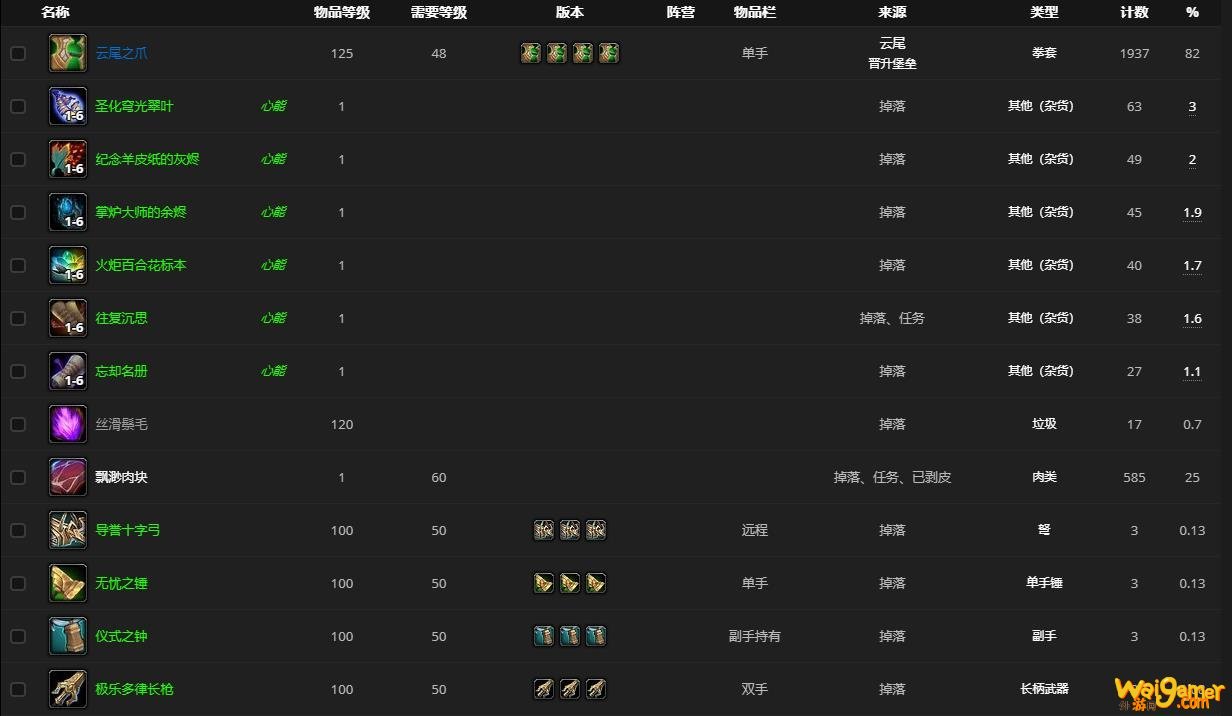The image size is (1232, 716).
Task: Open the 云尾之爪 item link
Action: [121, 53]
